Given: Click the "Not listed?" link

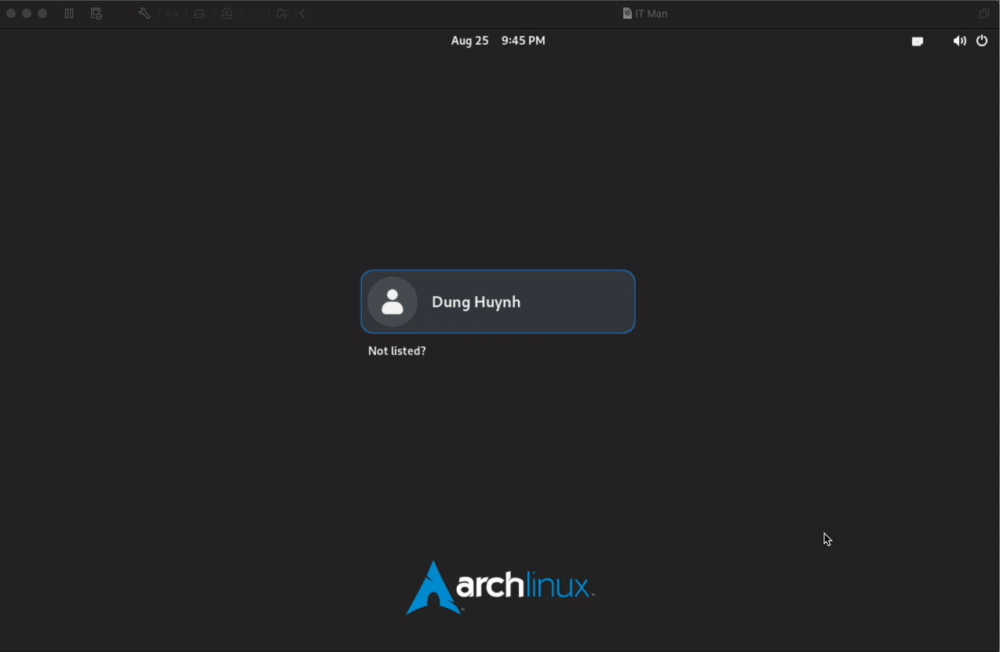Looking at the screenshot, I should [397, 351].
